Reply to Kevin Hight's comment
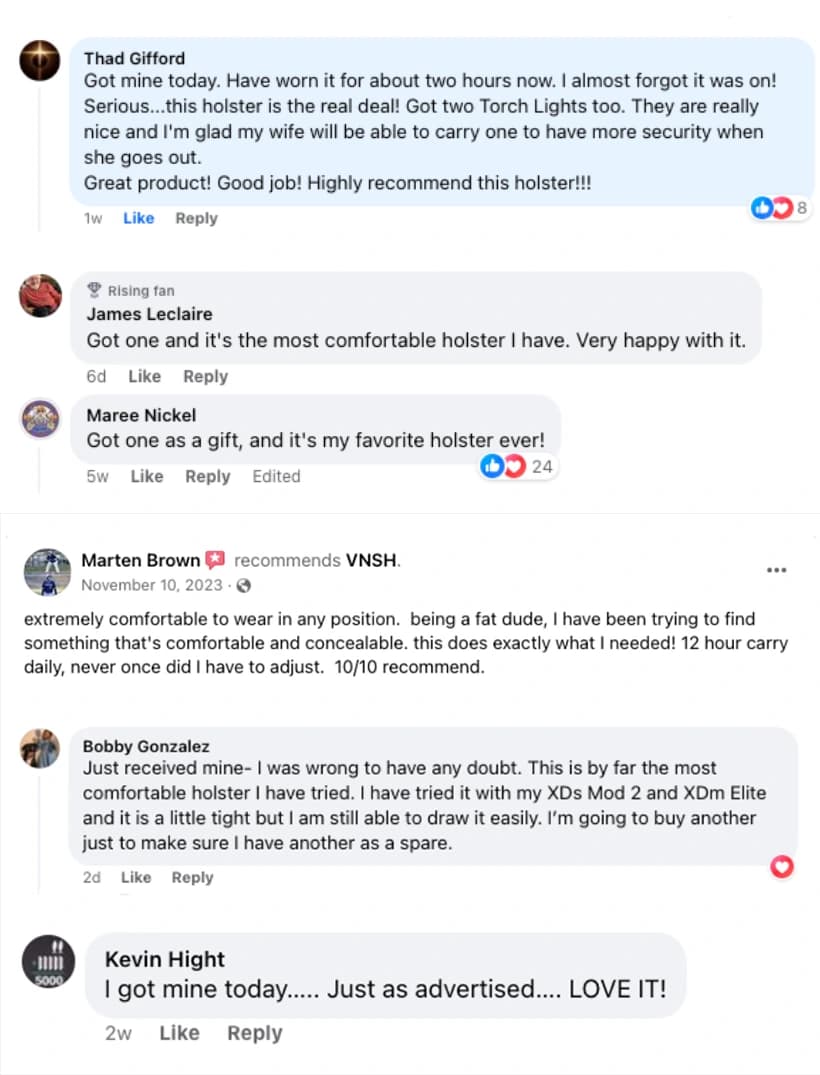The image size is (820, 1075). coord(254,1033)
